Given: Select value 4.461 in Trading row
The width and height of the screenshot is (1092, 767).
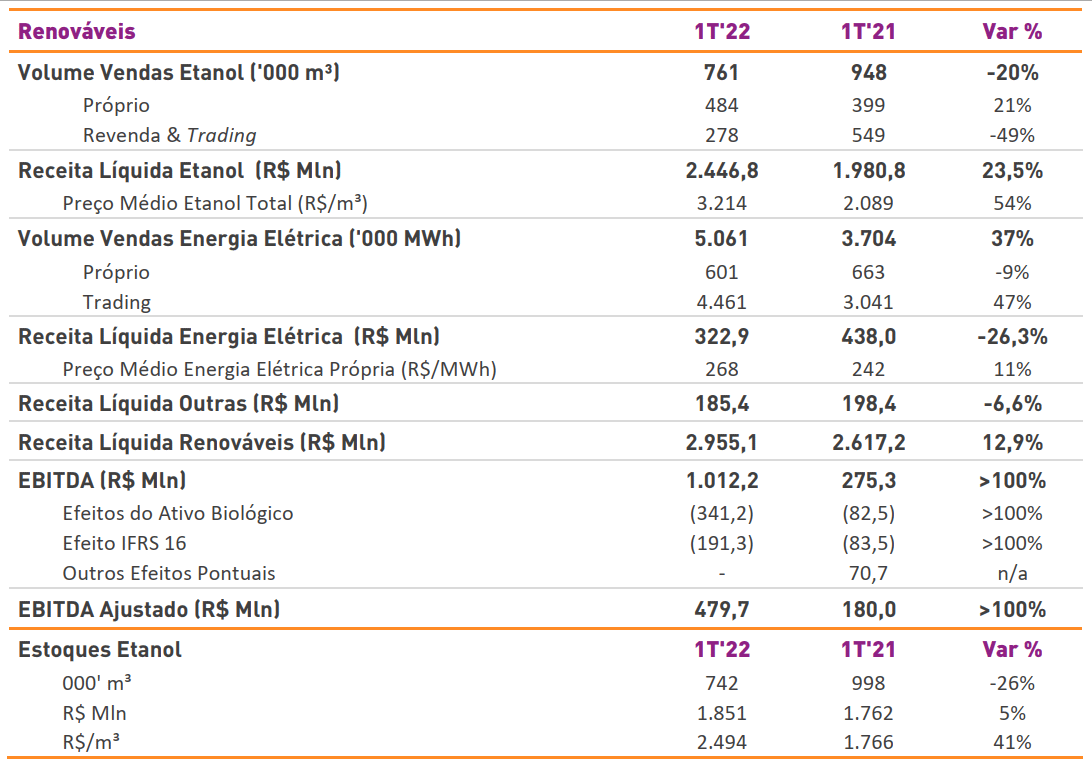Looking at the screenshot, I should [x=722, y=302].
